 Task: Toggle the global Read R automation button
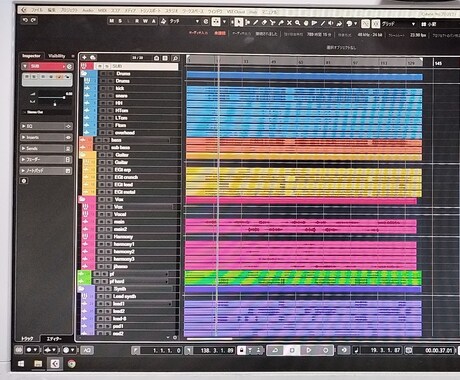point(137,21)
